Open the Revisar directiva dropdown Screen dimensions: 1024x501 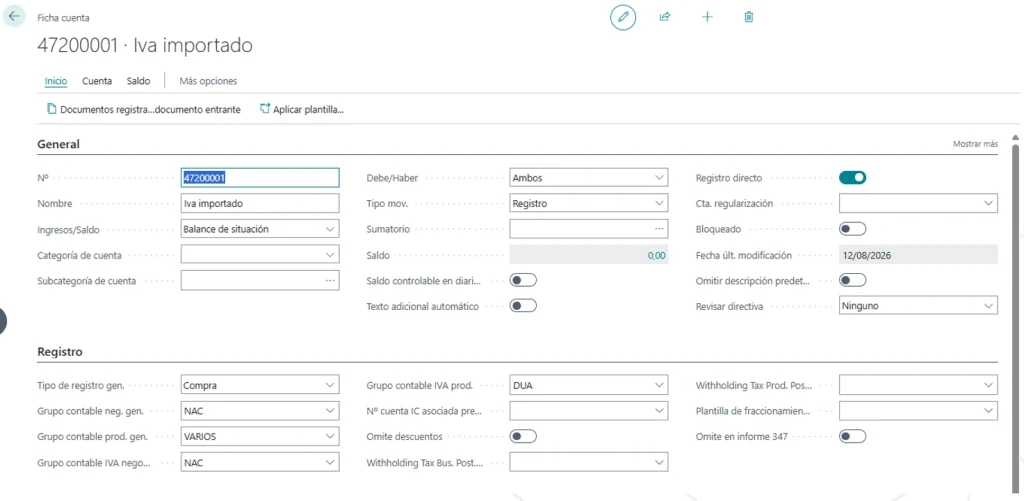988,306
